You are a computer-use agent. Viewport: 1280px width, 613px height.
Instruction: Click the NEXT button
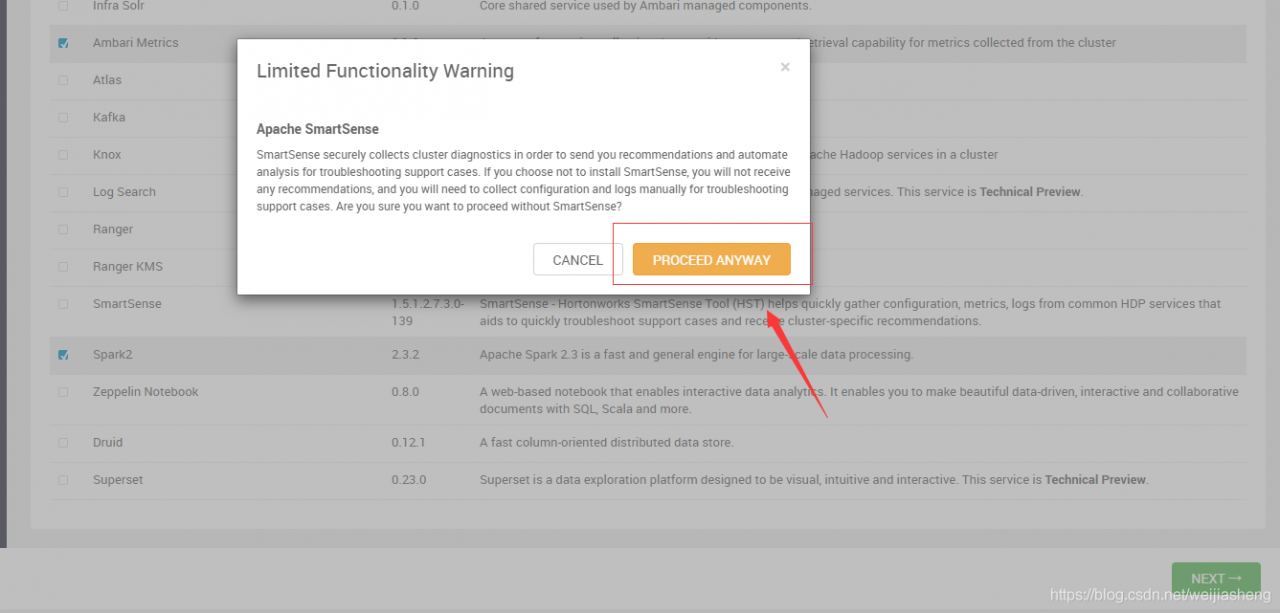(x=1216, y=578)
